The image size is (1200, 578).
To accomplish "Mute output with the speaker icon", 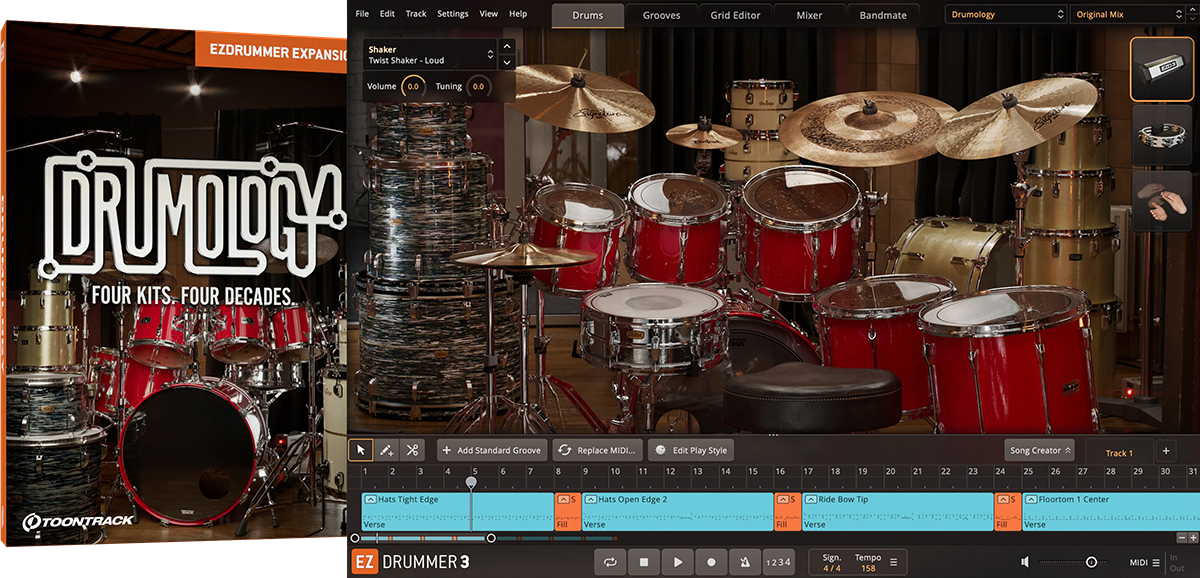I will [1026, 562].
